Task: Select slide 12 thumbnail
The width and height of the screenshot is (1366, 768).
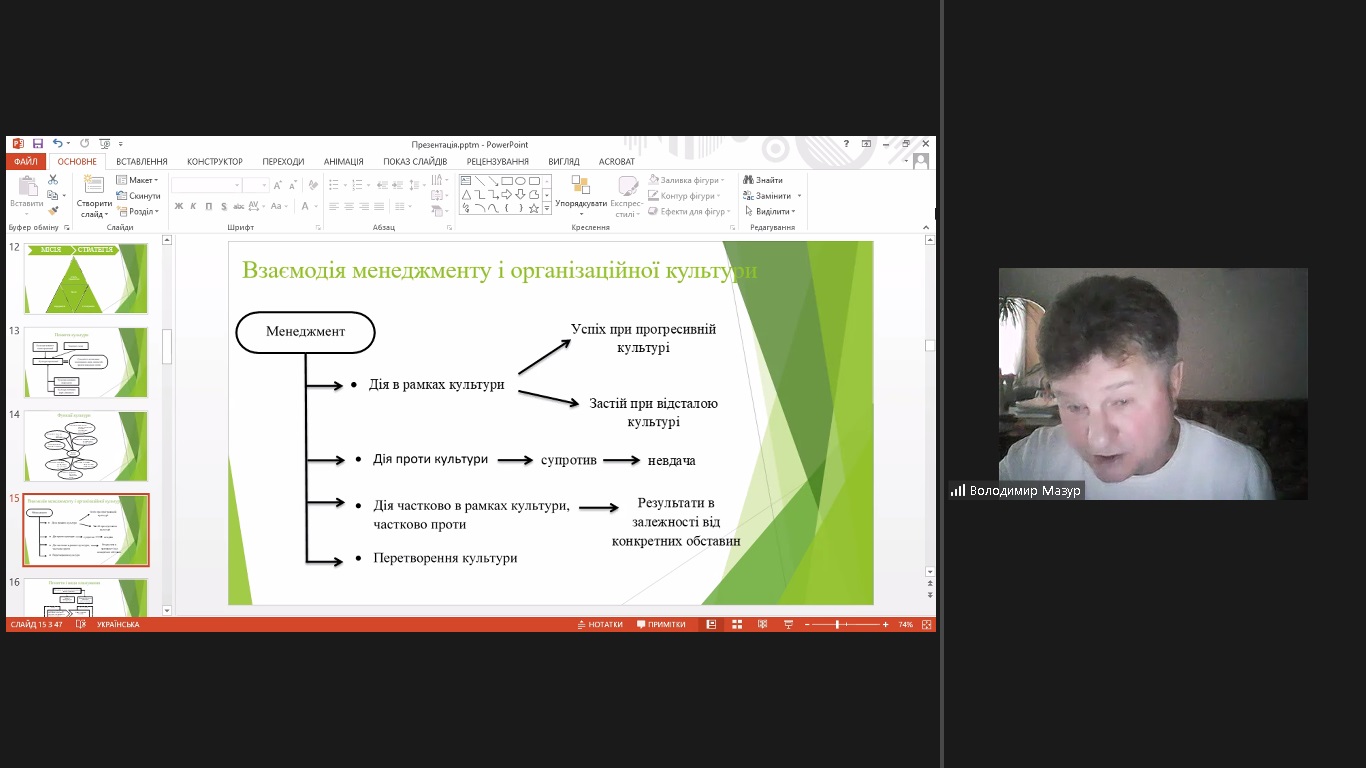Action: (x=86, y=279)
